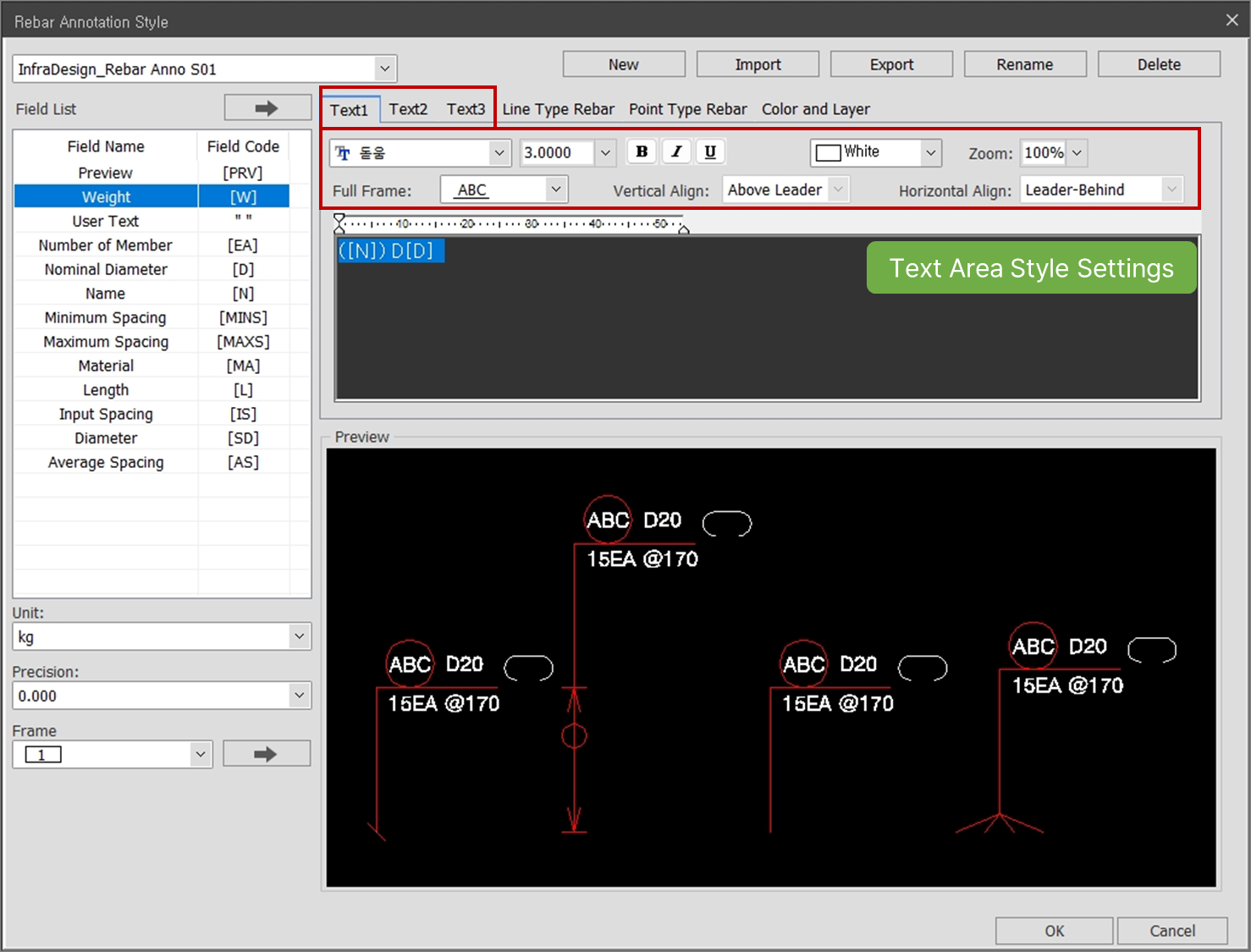Click the Field Code column header

(243, 146)
